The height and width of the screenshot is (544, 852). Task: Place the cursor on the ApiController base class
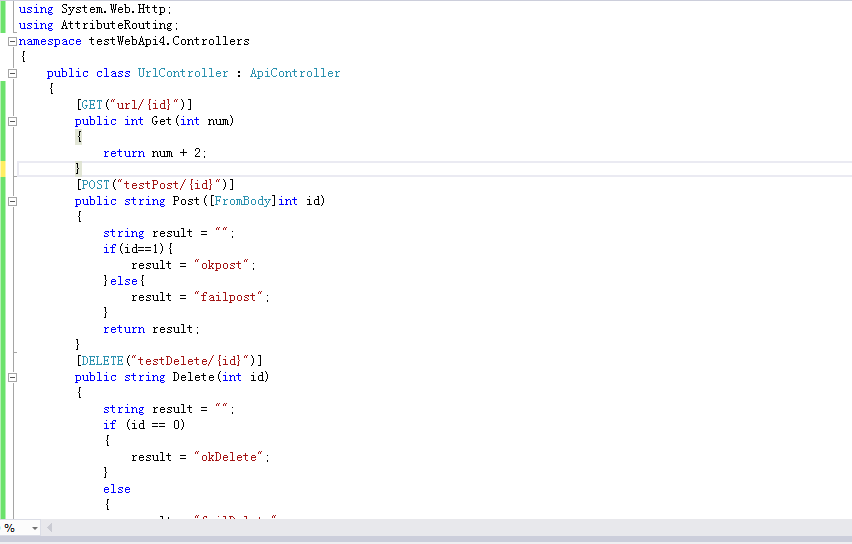(295, 73)
